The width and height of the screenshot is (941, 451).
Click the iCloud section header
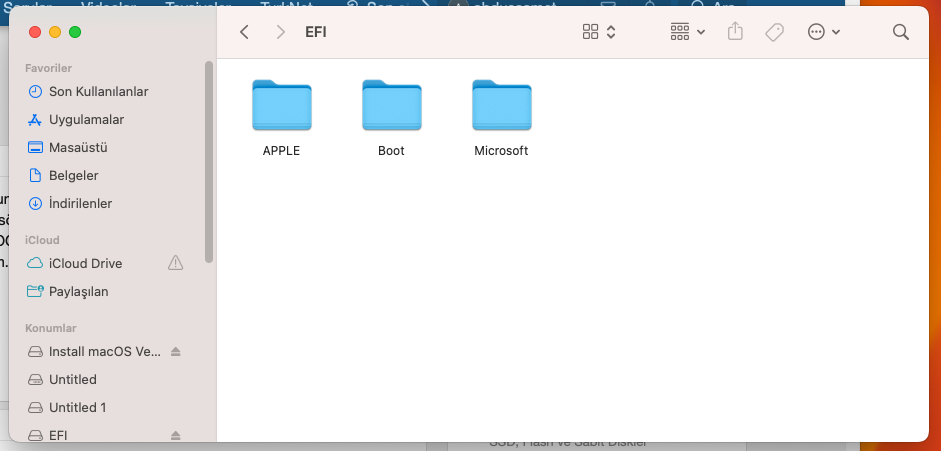(42, 240)
